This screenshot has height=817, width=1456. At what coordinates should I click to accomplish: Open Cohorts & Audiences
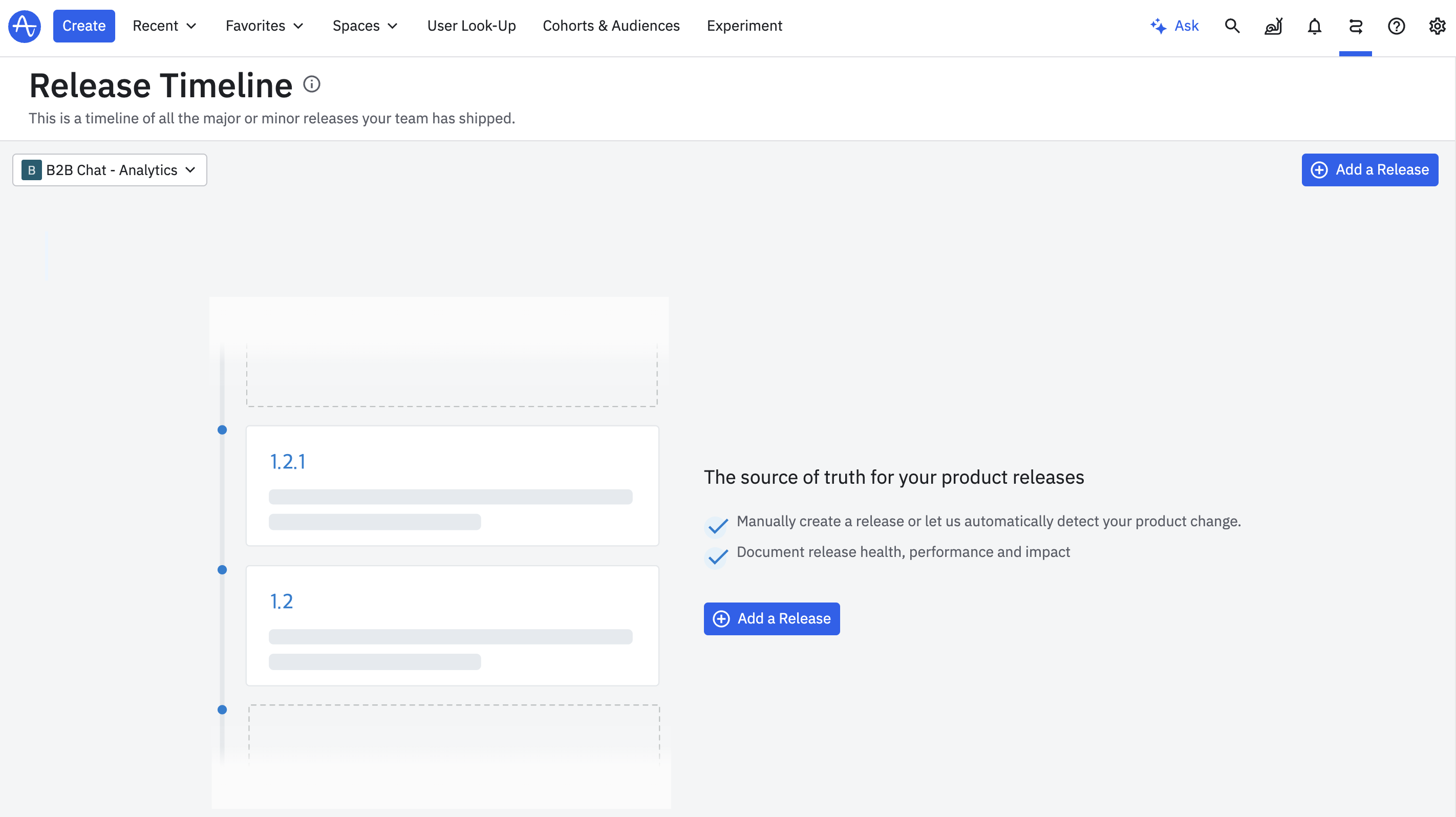[x=611, y=26]
